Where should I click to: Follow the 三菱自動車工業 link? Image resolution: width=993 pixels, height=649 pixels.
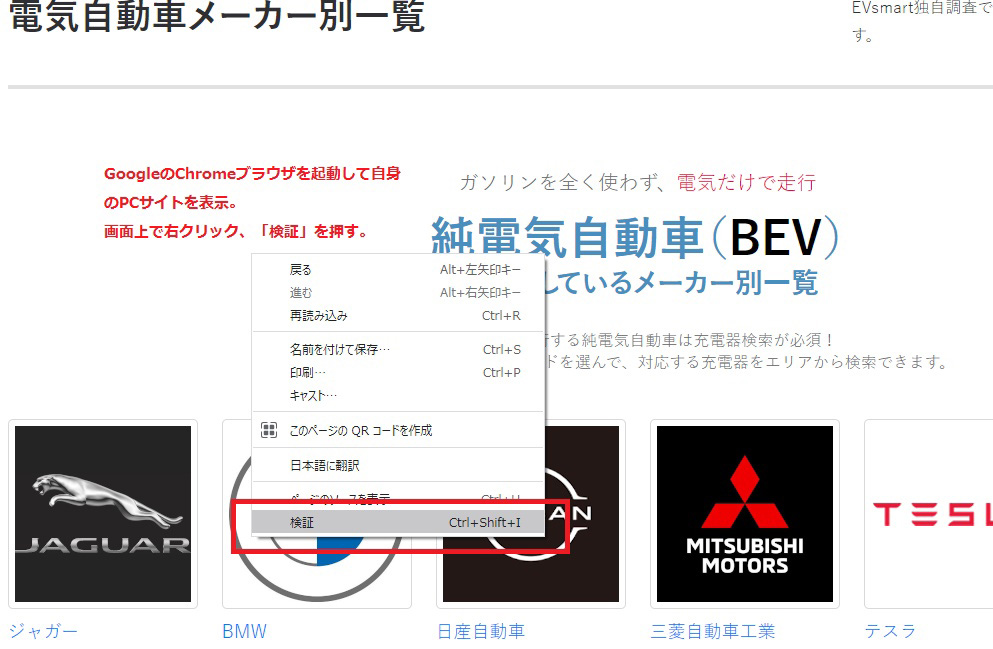point(713,631)
